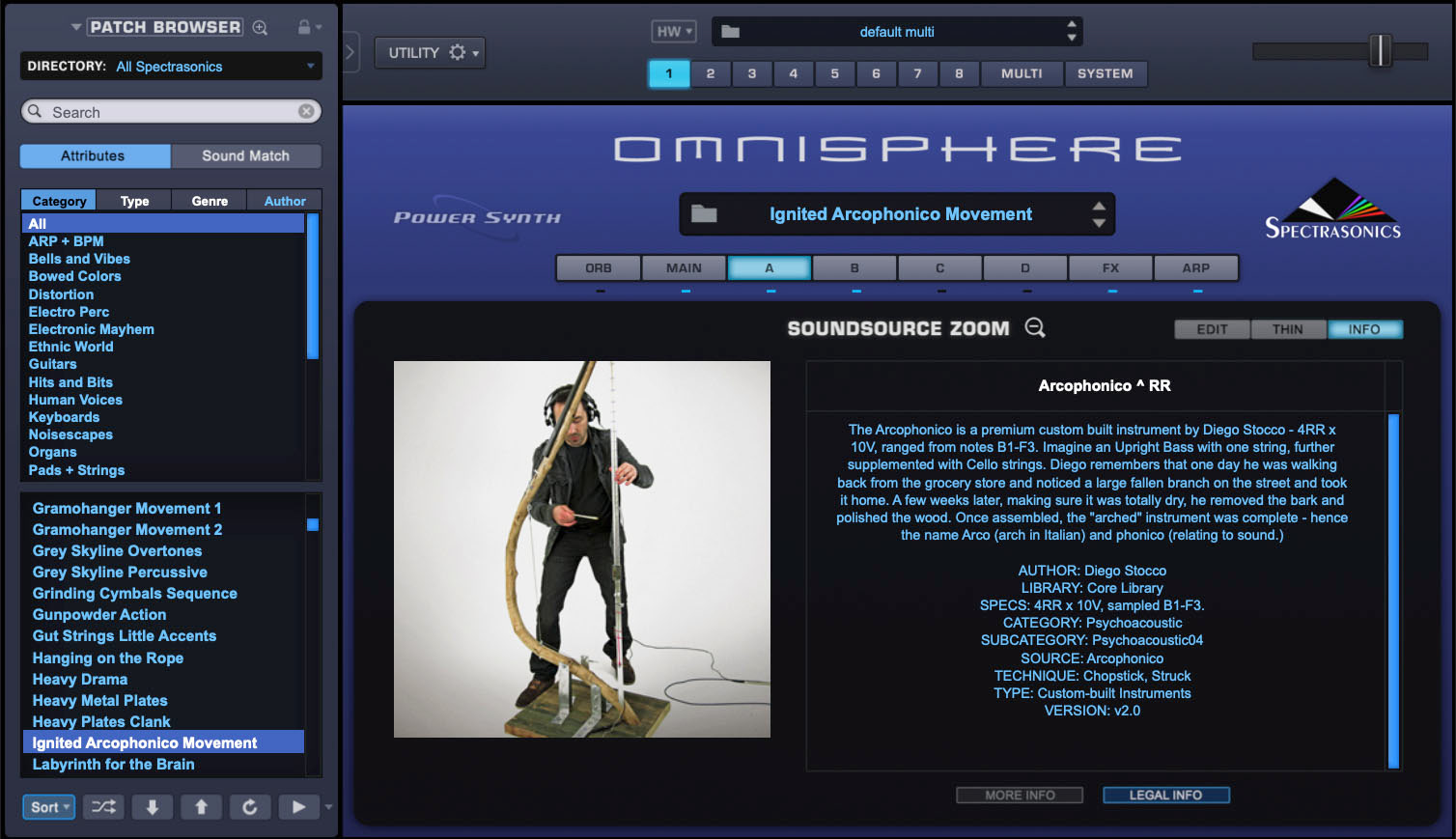Open the FX tab

click(1110, 267)
